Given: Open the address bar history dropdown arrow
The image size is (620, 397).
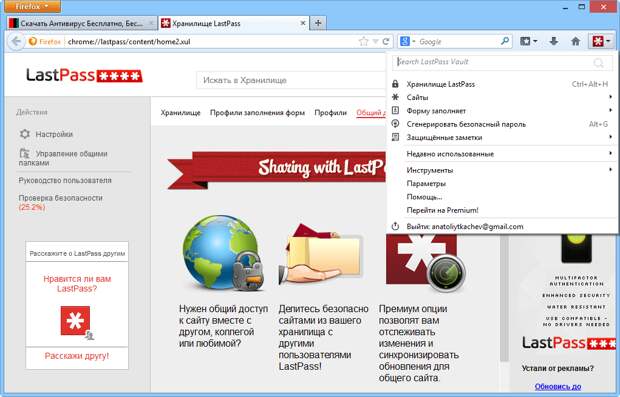Looking at the screenshot, I should point(376,42).
